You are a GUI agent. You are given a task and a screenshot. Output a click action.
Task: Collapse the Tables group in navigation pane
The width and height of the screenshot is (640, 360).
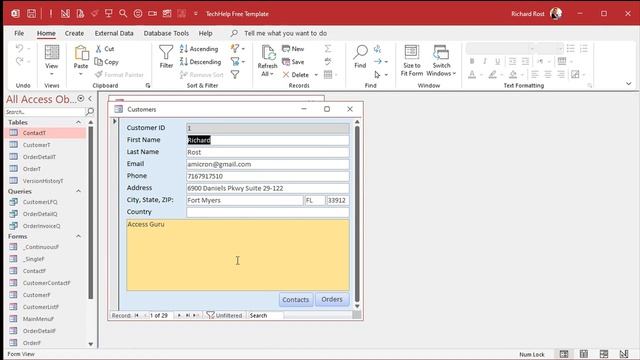78,122
